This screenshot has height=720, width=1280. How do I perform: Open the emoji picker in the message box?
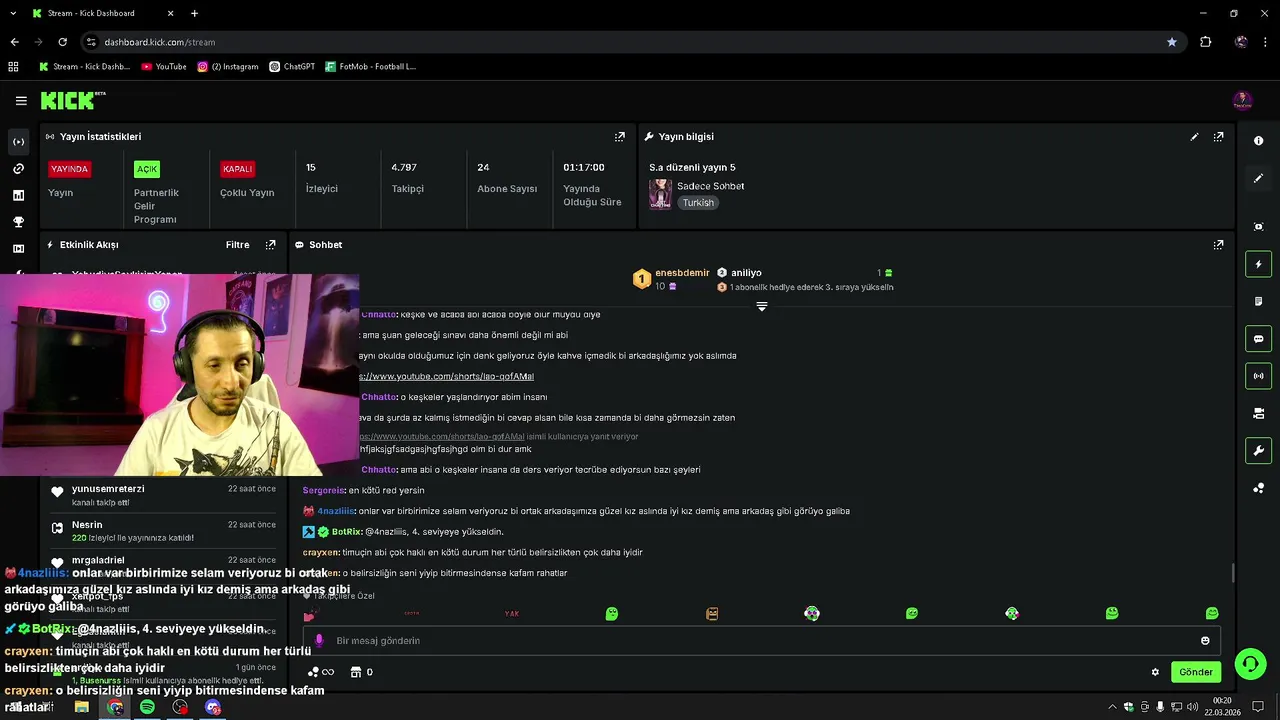point(1205,641)
